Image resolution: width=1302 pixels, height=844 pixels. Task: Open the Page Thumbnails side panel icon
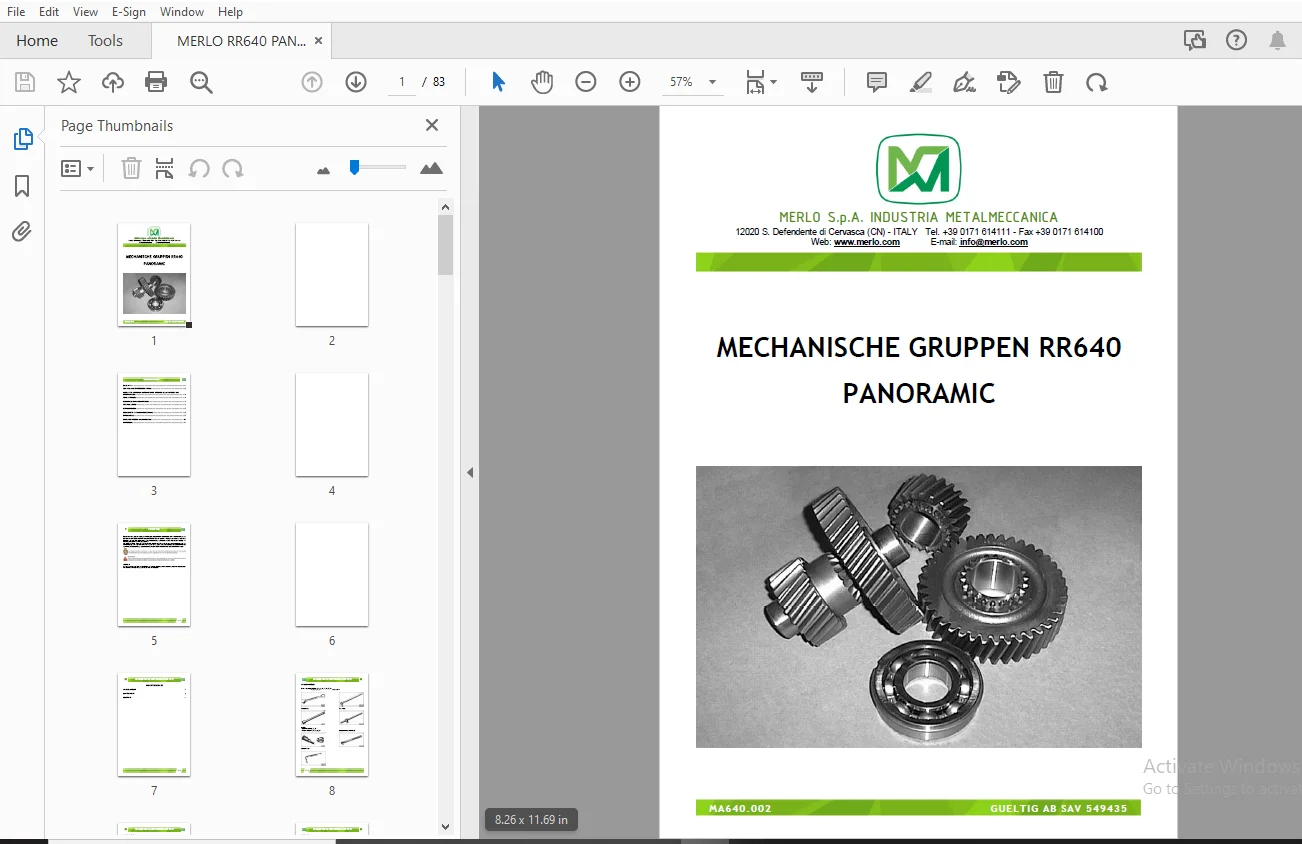tap(22, 139)
